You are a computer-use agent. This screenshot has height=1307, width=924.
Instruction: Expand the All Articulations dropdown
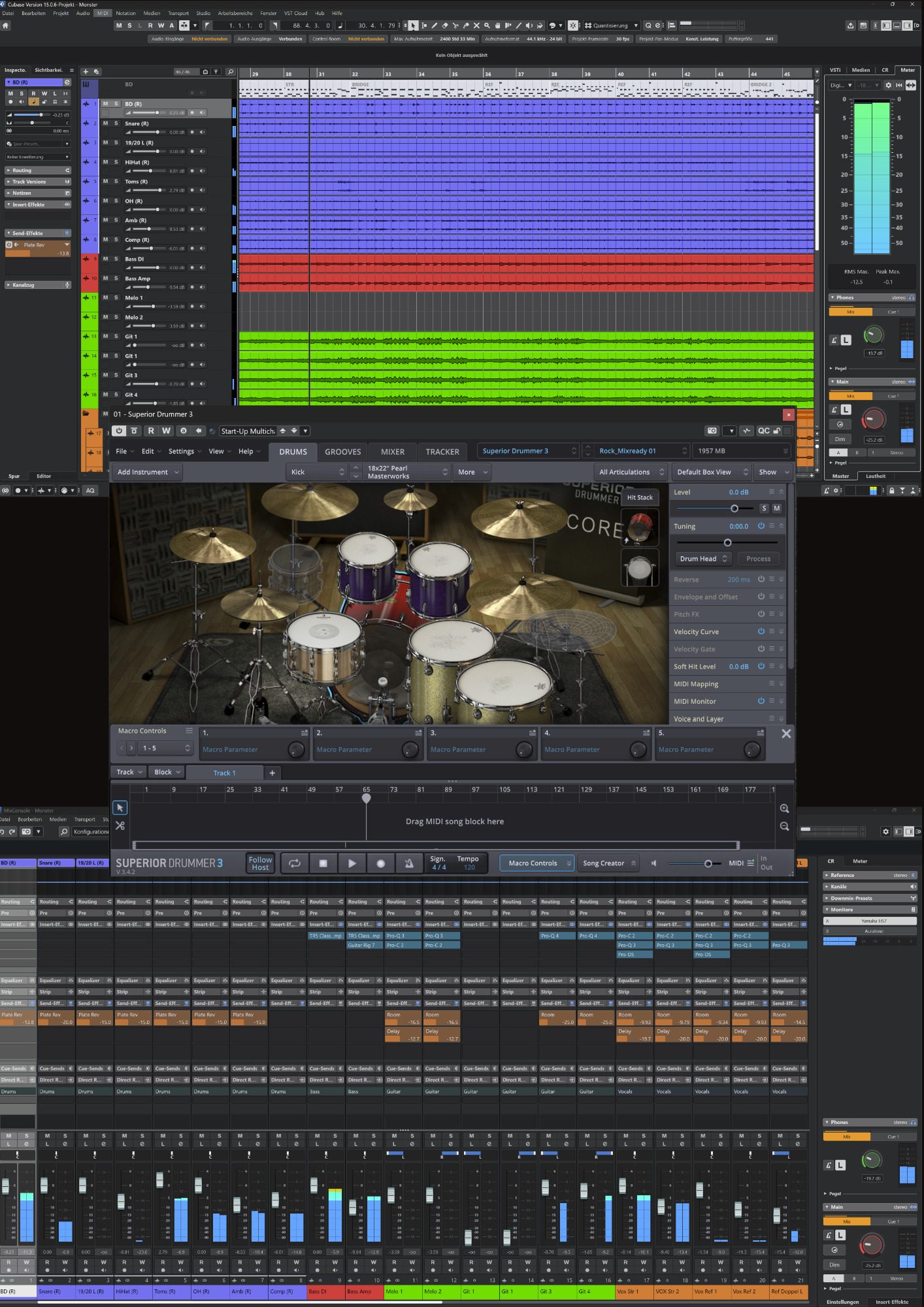coord(631,472)
